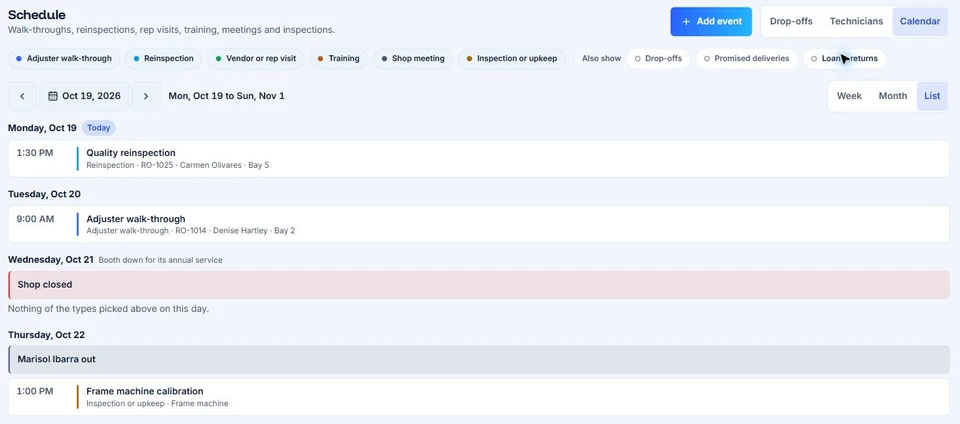
Task: Toggle the Vendor or rep visit filter
Action: [255, 59]
